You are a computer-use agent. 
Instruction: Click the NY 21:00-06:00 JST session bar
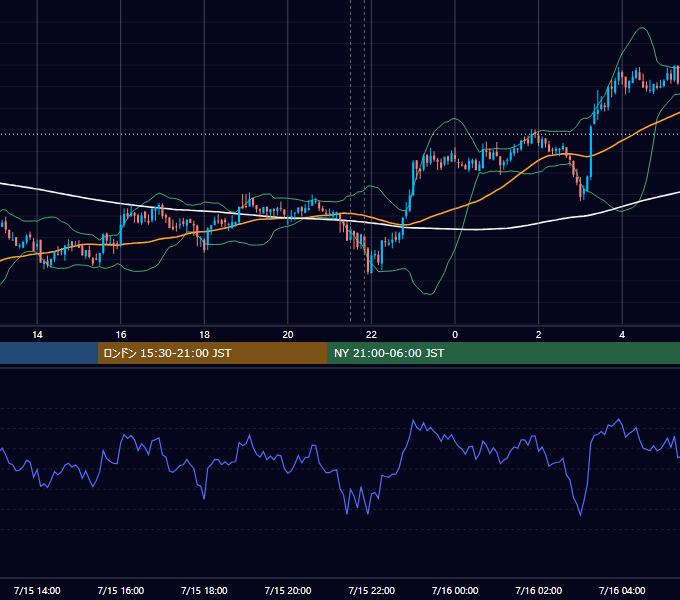[503, 353]
